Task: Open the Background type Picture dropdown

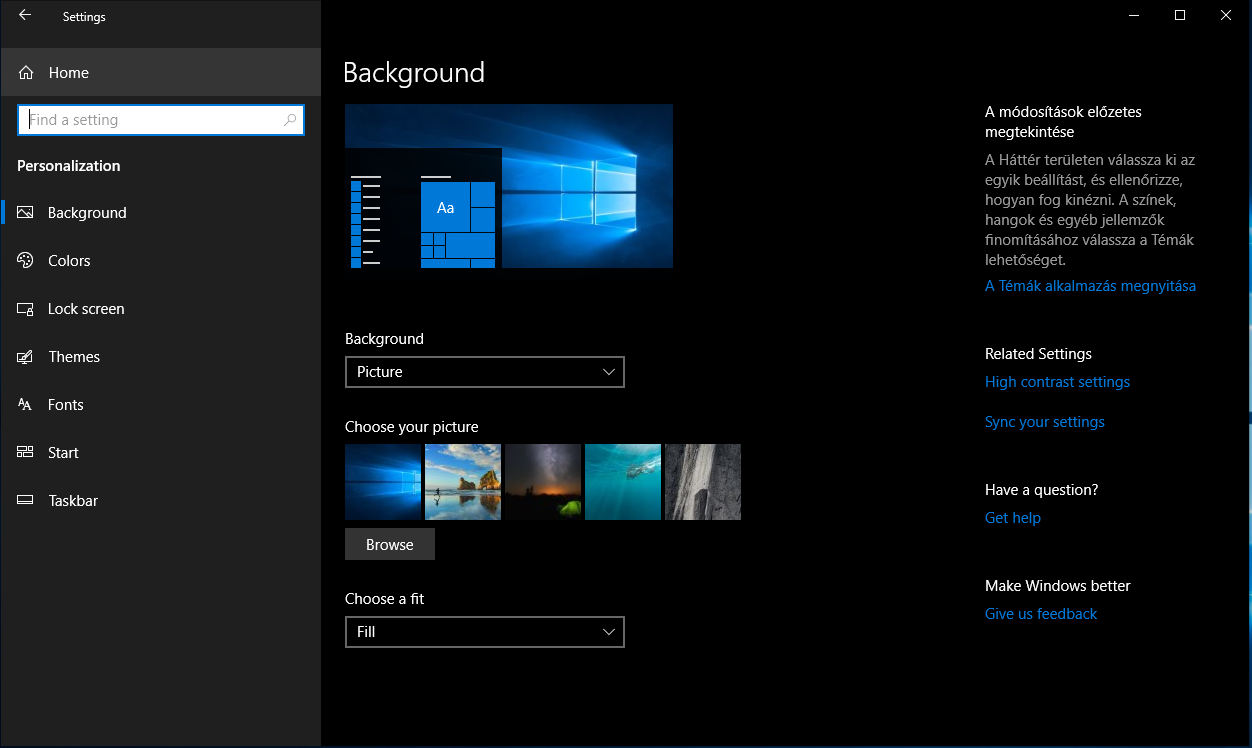Action: pyautogui.click(x=484, y=372)
